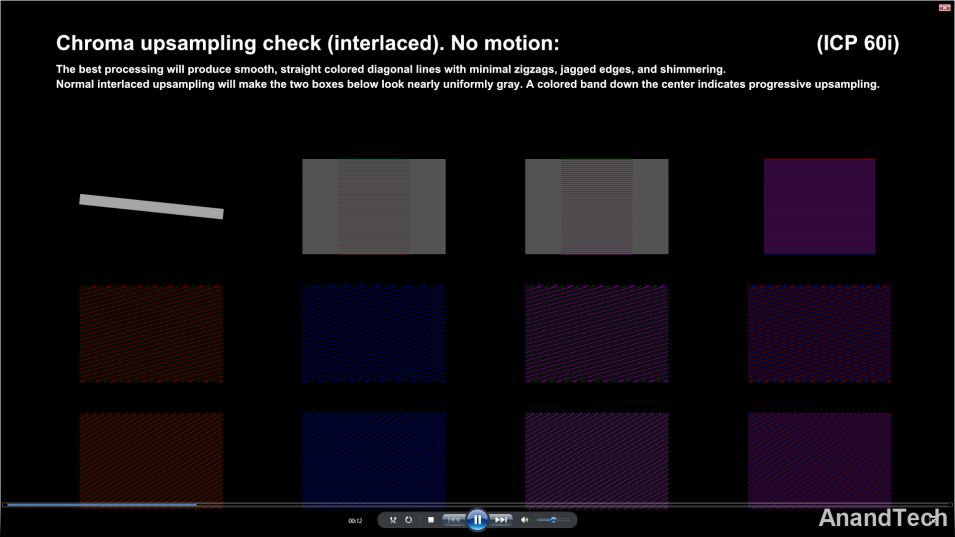
Task: Pause the video playback
Action: pyautogui.click(x=478, y=520)
